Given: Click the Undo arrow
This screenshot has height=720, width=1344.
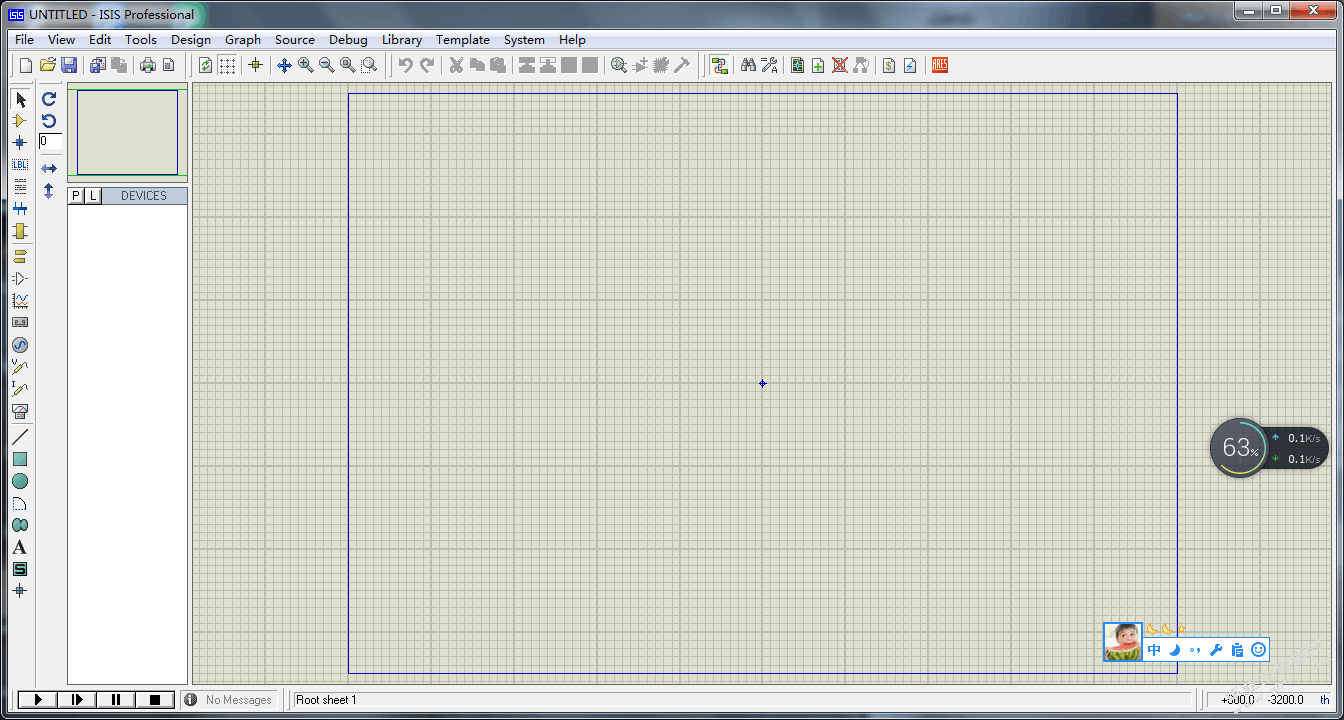Looking at the screenshot, I should pyautogui.click(x=405, y=65).
